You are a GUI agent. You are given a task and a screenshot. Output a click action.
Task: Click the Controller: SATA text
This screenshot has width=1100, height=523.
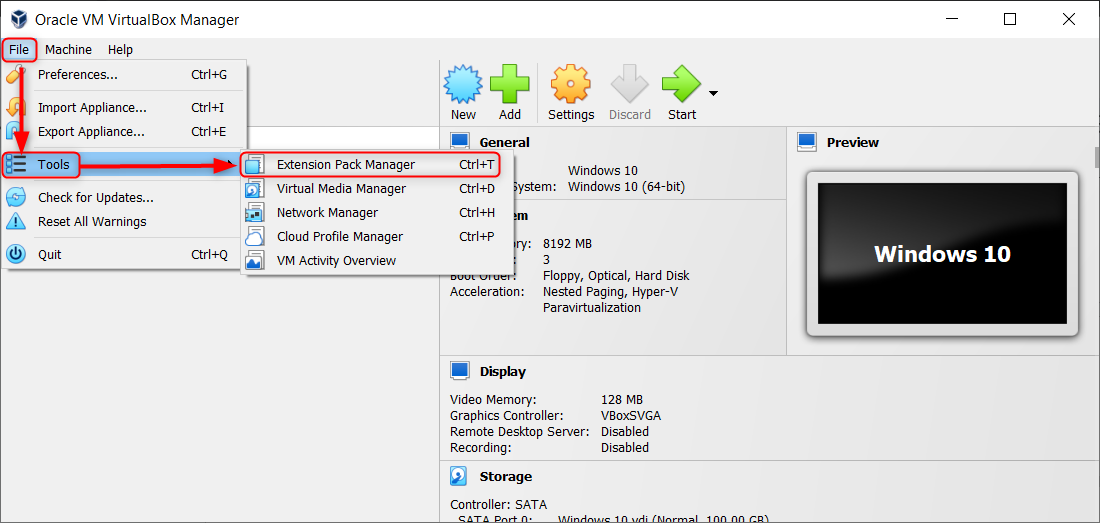tap(498, 504)
